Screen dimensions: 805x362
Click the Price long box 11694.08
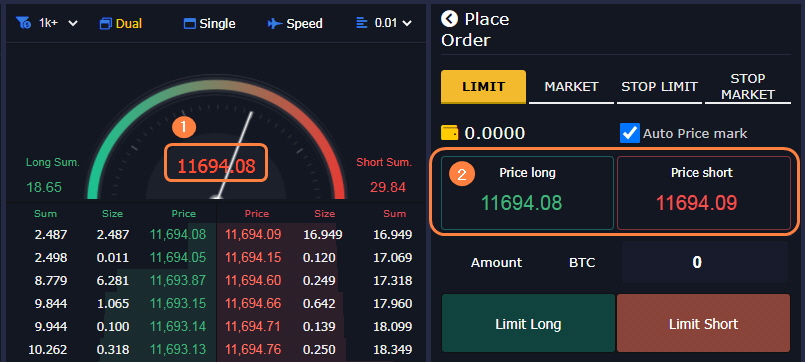[x=527, y=193]
